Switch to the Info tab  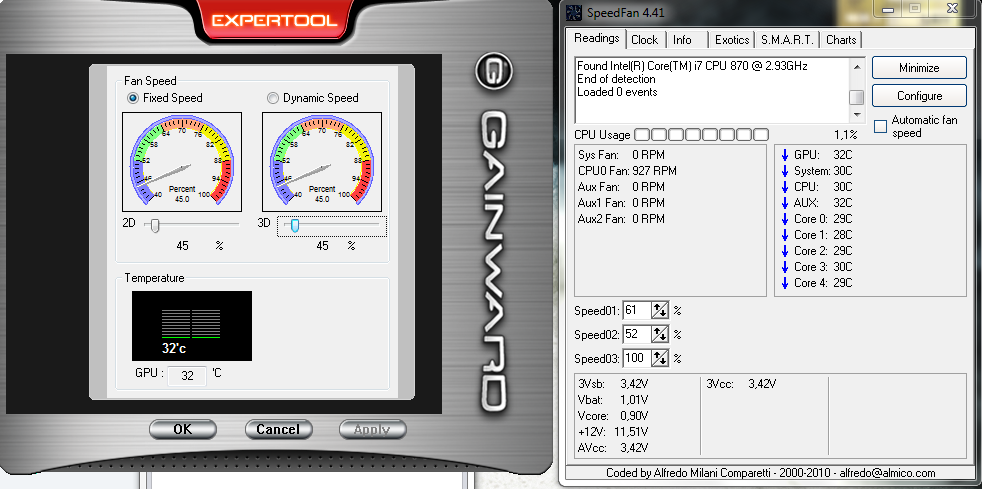point(683,40)
